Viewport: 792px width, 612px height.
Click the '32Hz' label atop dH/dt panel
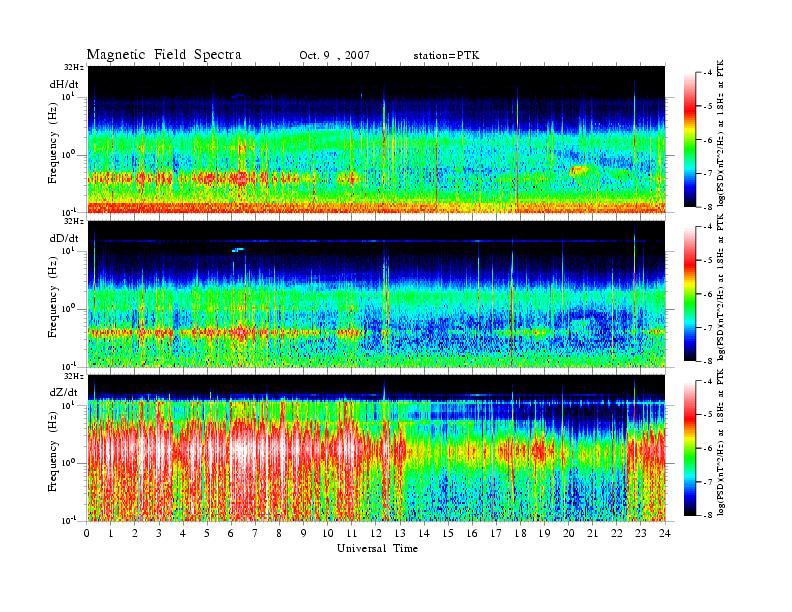pyautogui.click(x=74, y=67)
